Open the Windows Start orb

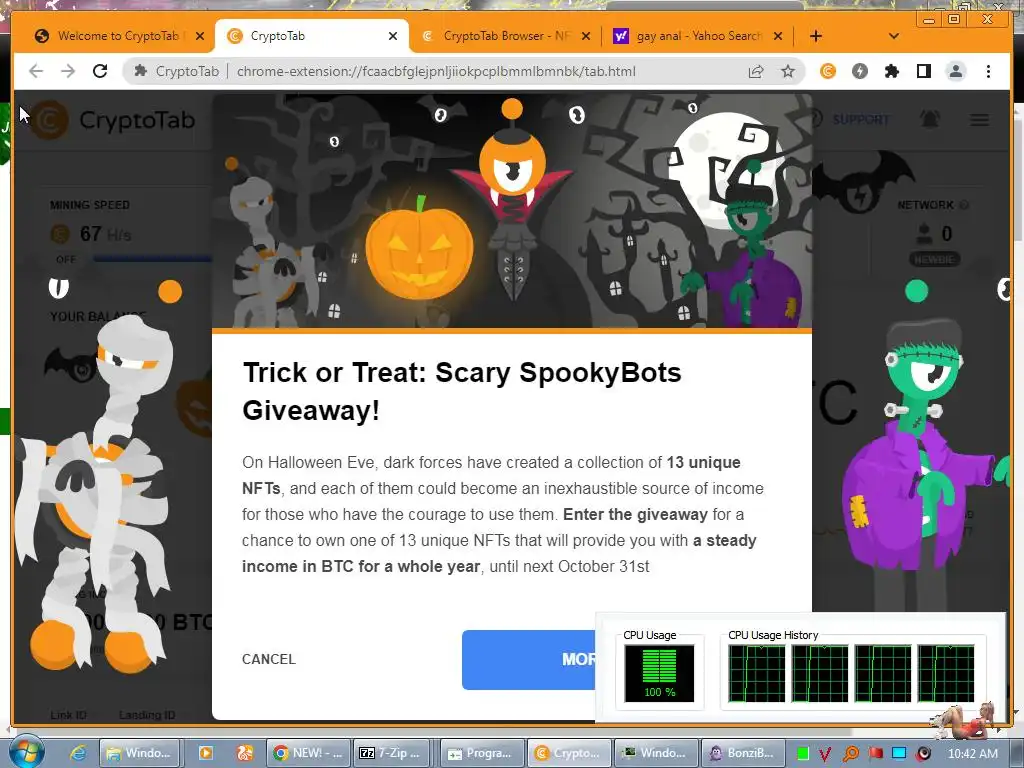coord(26,752)
